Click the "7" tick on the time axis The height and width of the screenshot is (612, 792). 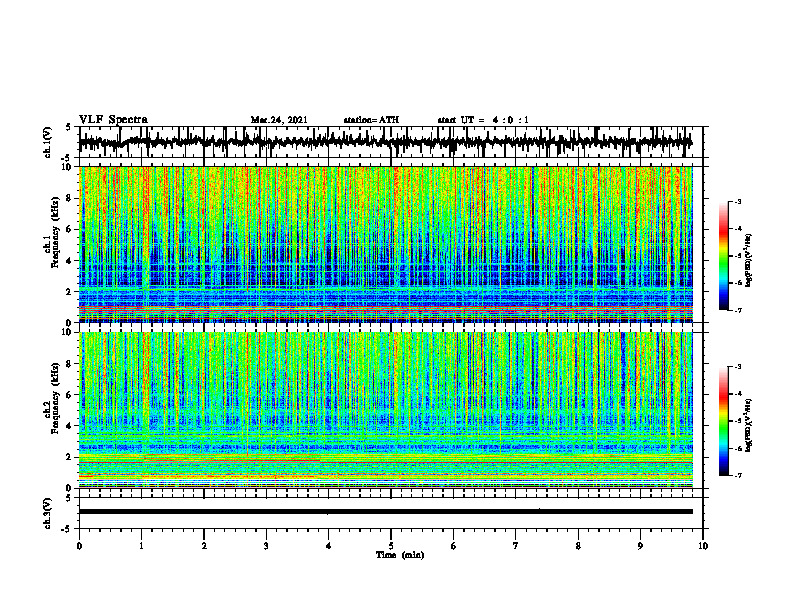pyautogui.click(x=516, y=546)
